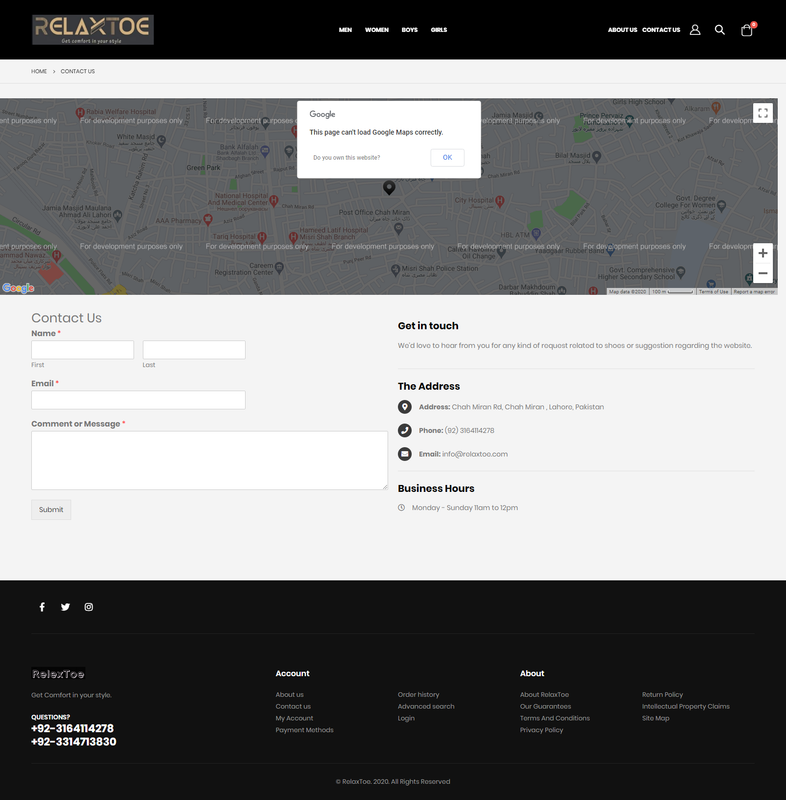Open the Facebook social icon
The width and height of the screenshot is (786, 800).
tap(42, 607)
